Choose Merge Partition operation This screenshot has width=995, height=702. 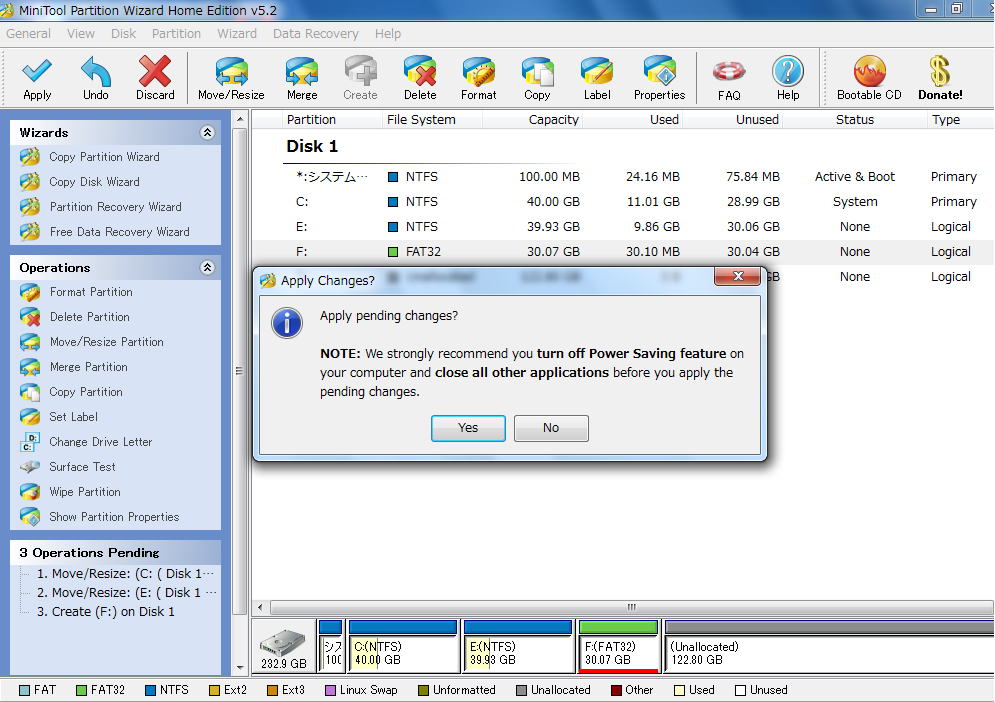(x=88, y=367)
